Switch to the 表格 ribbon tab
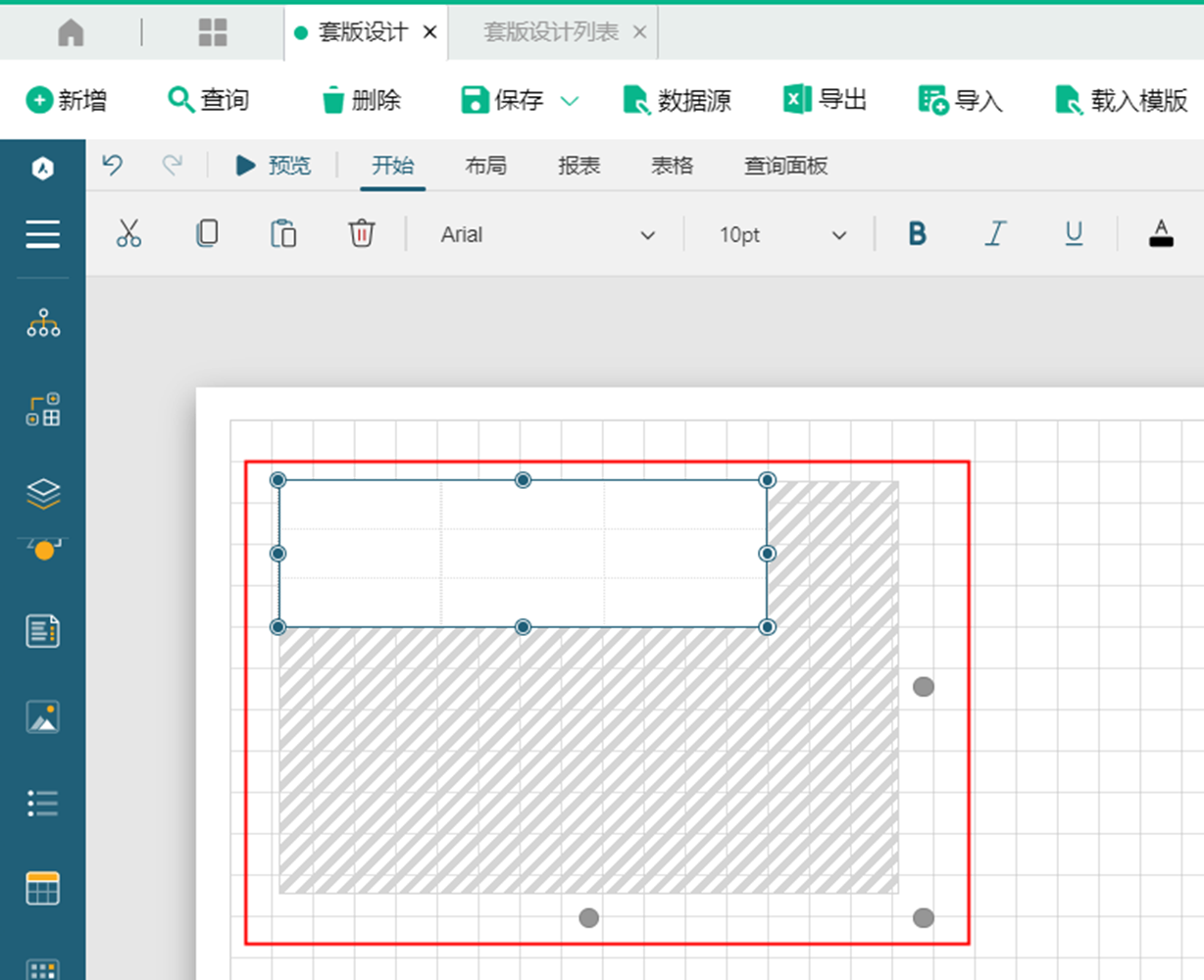This screenshot has height=980, width=1204. [x=673, y=166]
